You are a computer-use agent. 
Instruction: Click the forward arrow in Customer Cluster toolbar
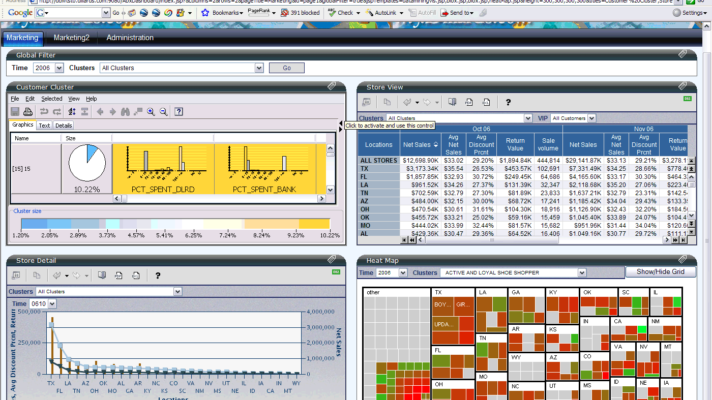point(113,112)
